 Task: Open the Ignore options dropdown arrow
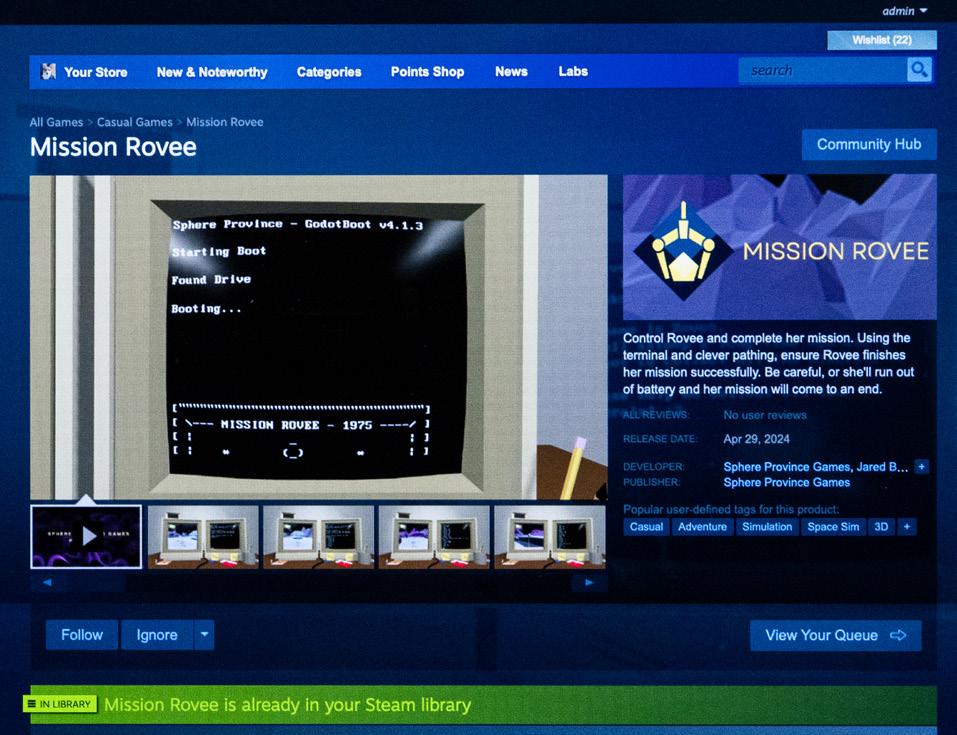pyautogui.click(x=204, y=634)
